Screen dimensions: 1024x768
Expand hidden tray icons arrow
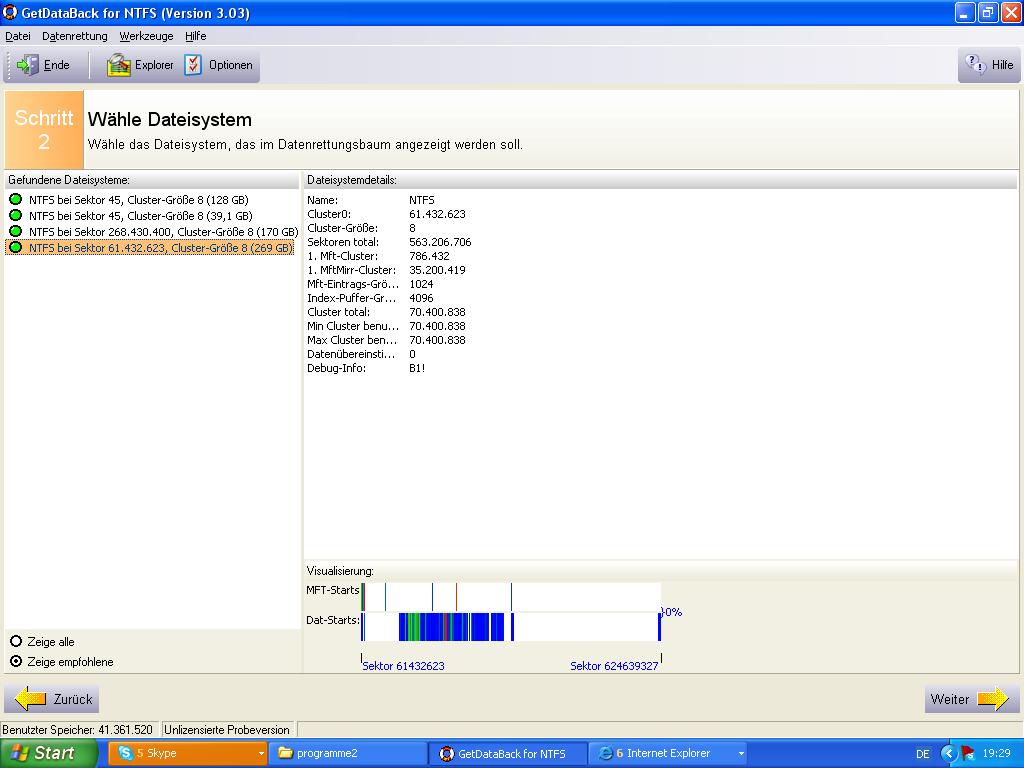[x=948, y=754]
